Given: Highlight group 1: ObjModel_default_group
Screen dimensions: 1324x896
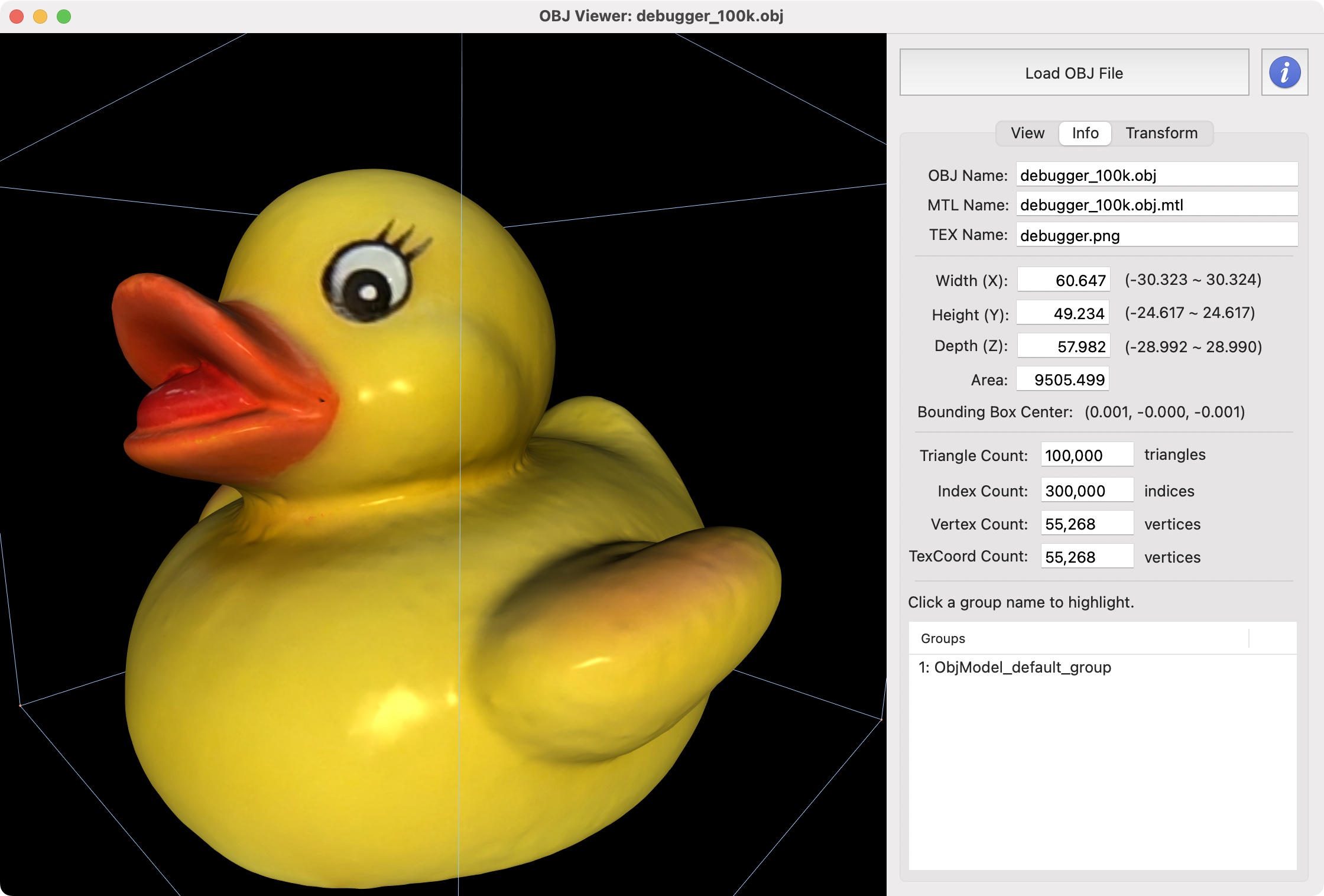Looking at the screenshot, I should point(1102,667).
